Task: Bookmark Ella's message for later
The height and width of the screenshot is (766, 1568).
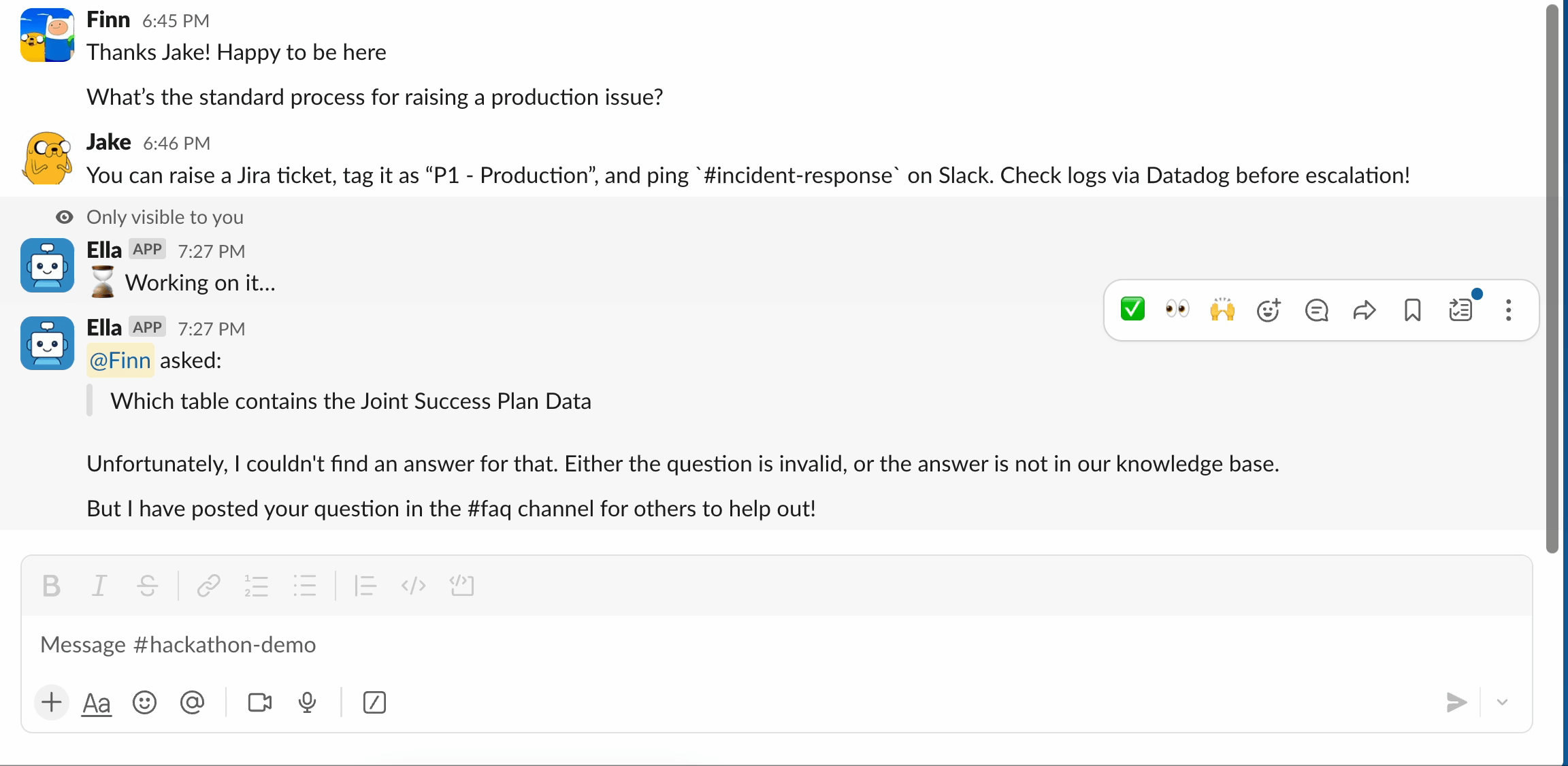Action: (1412, 310)
